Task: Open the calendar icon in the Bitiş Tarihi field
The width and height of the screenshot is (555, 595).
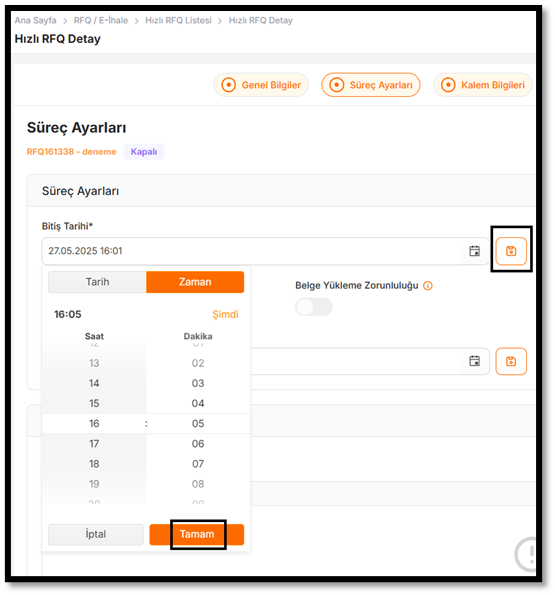Action: tap(474, 251)
